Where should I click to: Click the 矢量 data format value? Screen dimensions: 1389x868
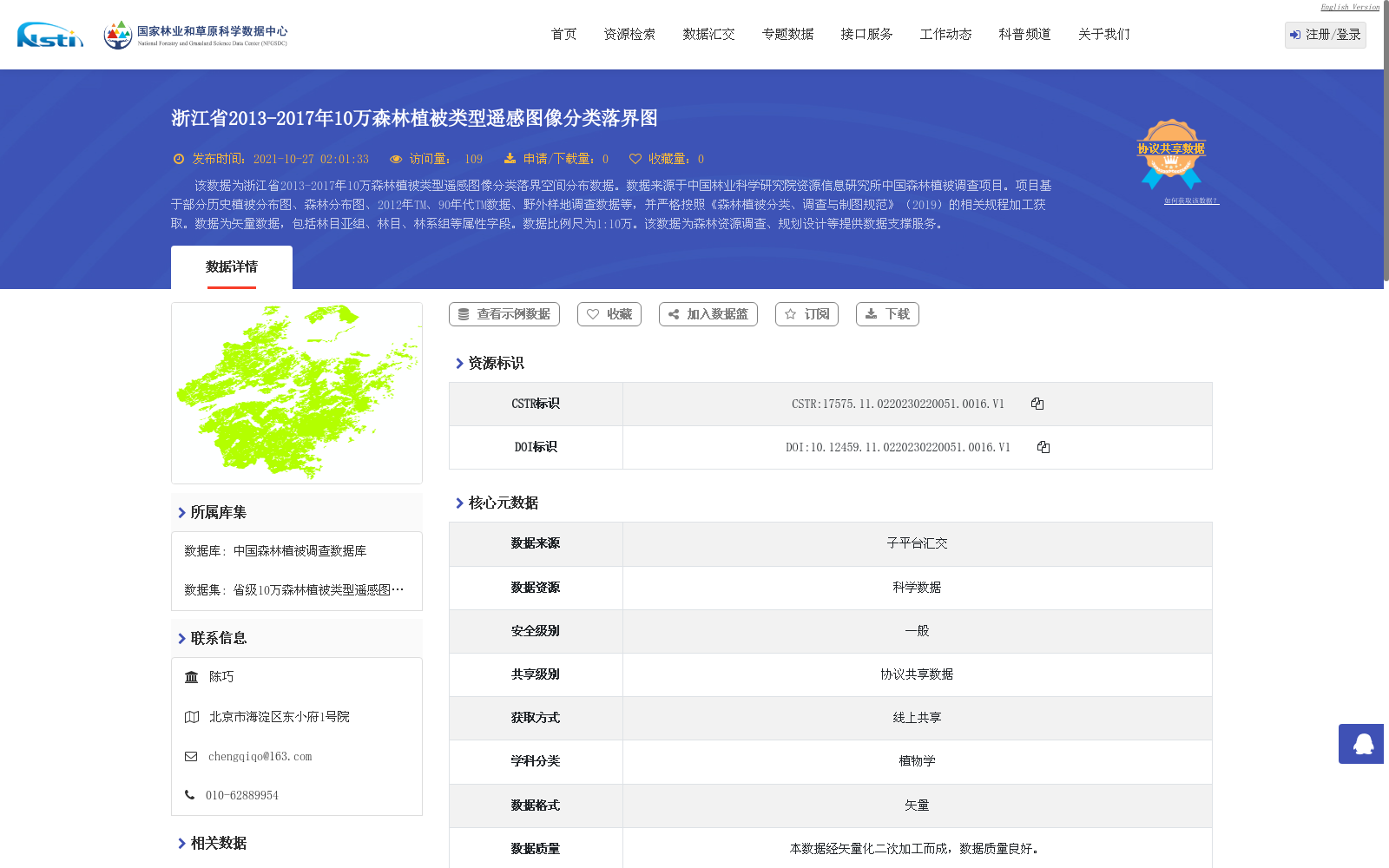[x=917, y=806]
